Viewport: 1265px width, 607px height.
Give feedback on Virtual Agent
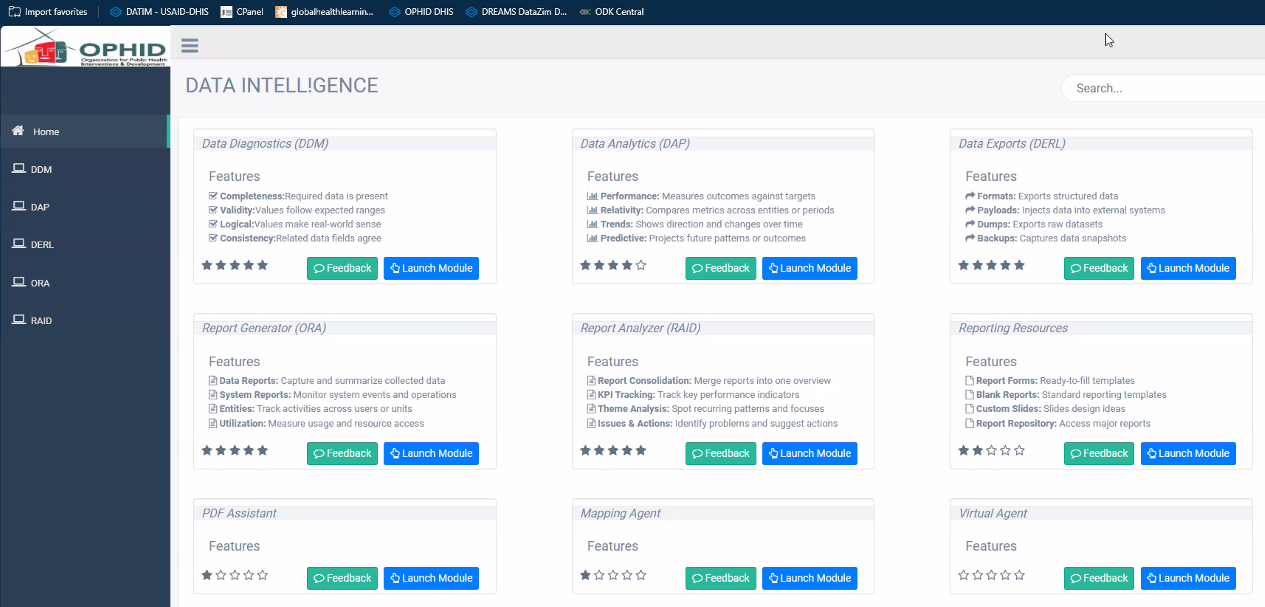[1099, 578]
